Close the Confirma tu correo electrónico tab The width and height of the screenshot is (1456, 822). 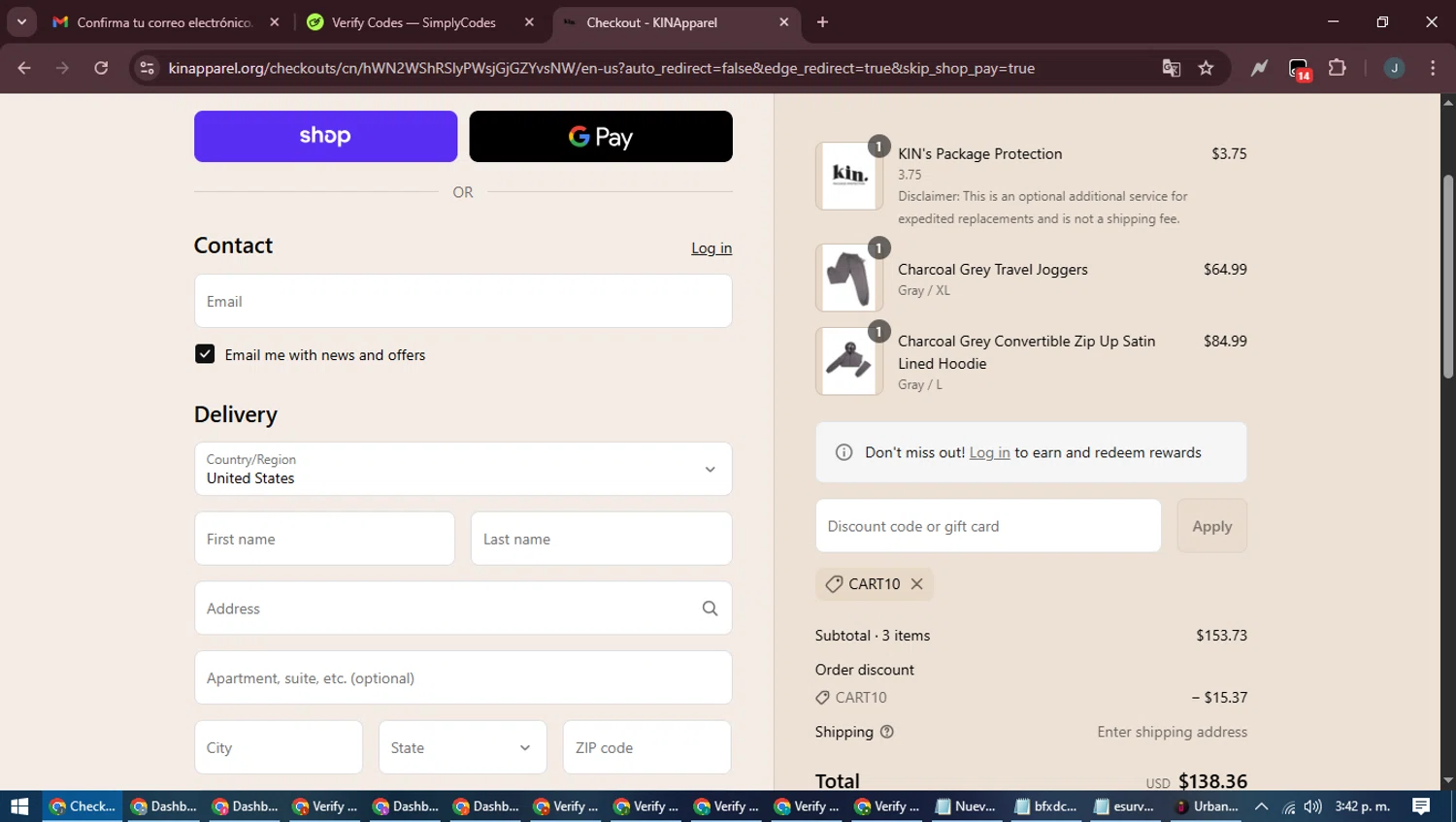275,22
